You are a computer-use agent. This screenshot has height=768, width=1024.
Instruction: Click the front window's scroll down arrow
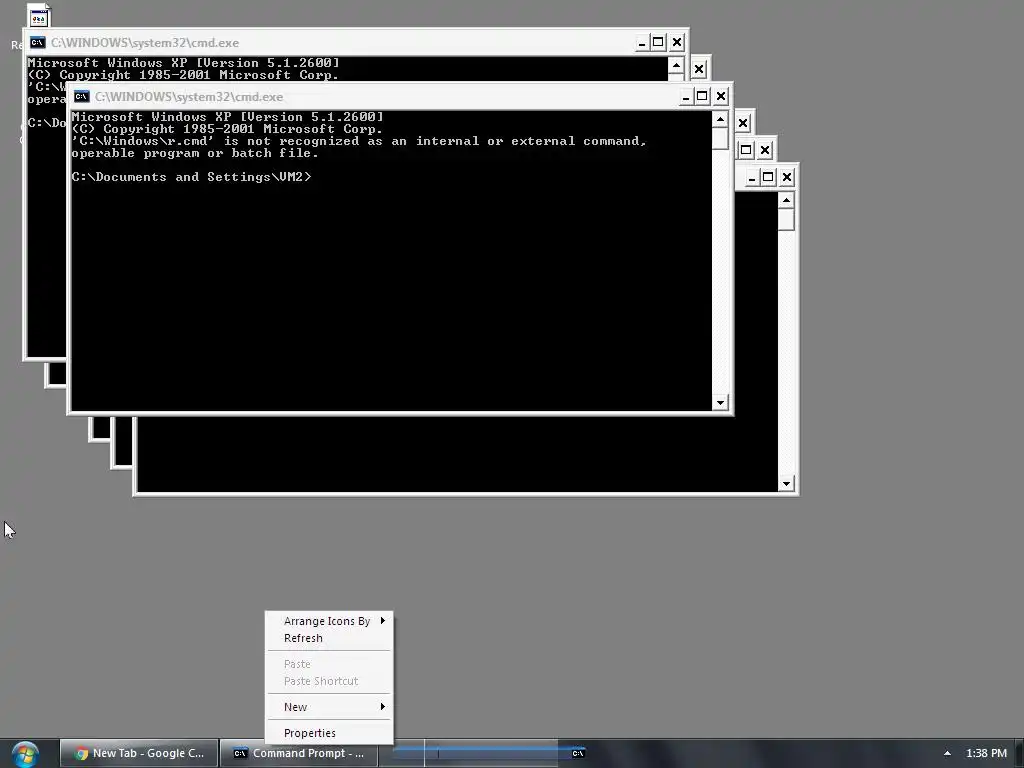[720, 403]
